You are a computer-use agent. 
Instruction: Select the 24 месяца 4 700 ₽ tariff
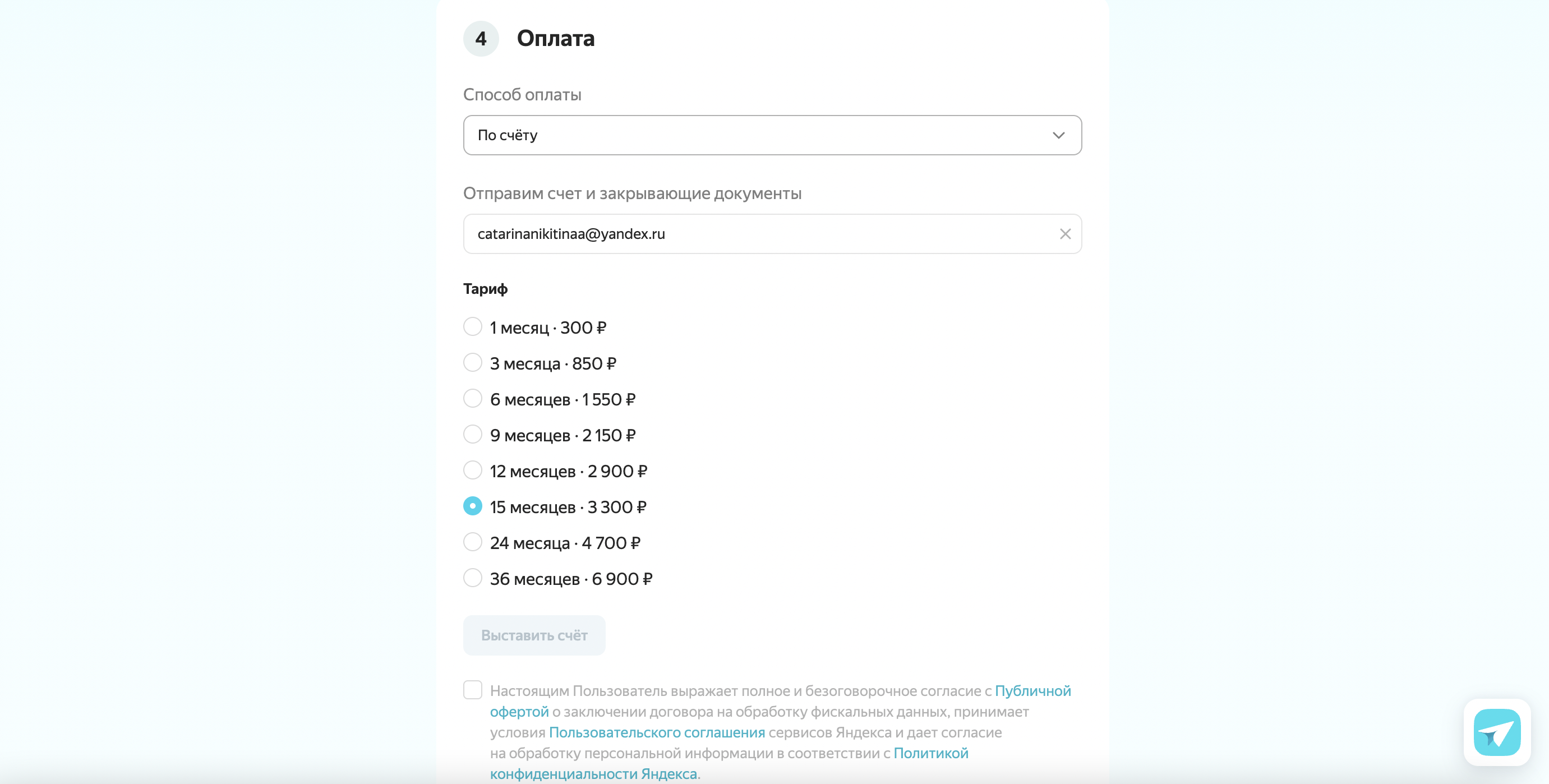point(473,542)
